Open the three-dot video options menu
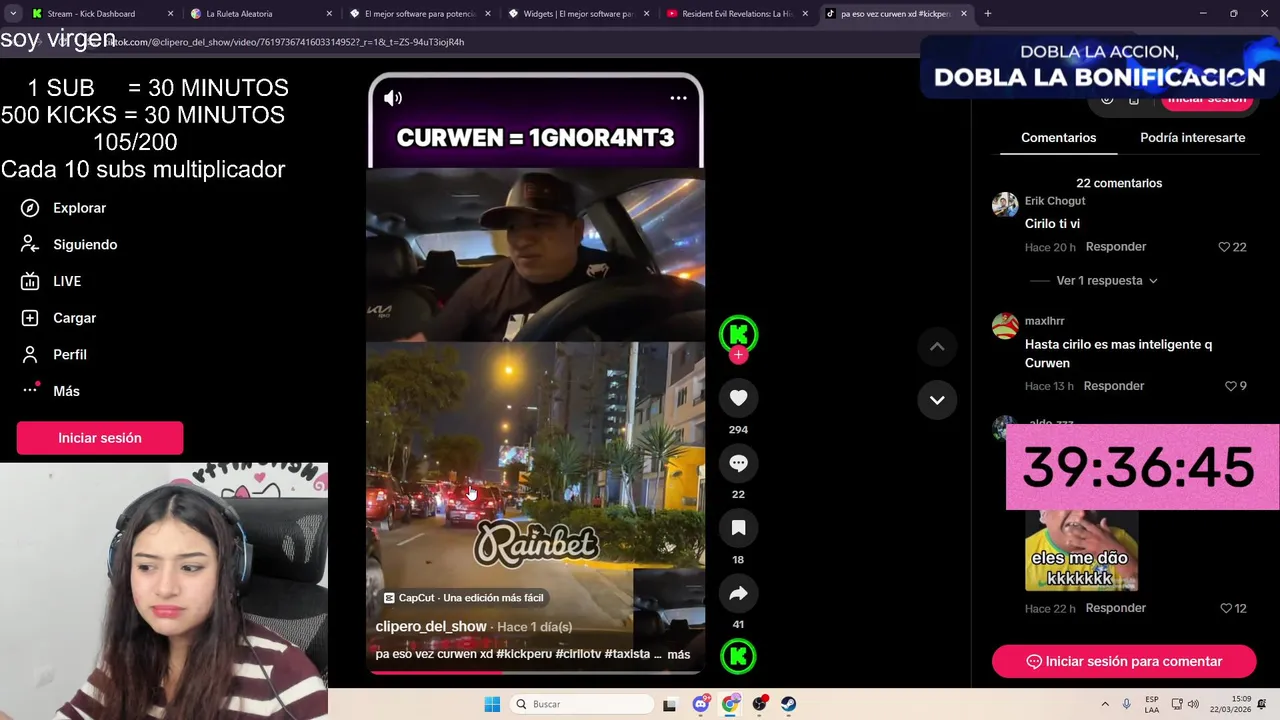 coord(678,98)
